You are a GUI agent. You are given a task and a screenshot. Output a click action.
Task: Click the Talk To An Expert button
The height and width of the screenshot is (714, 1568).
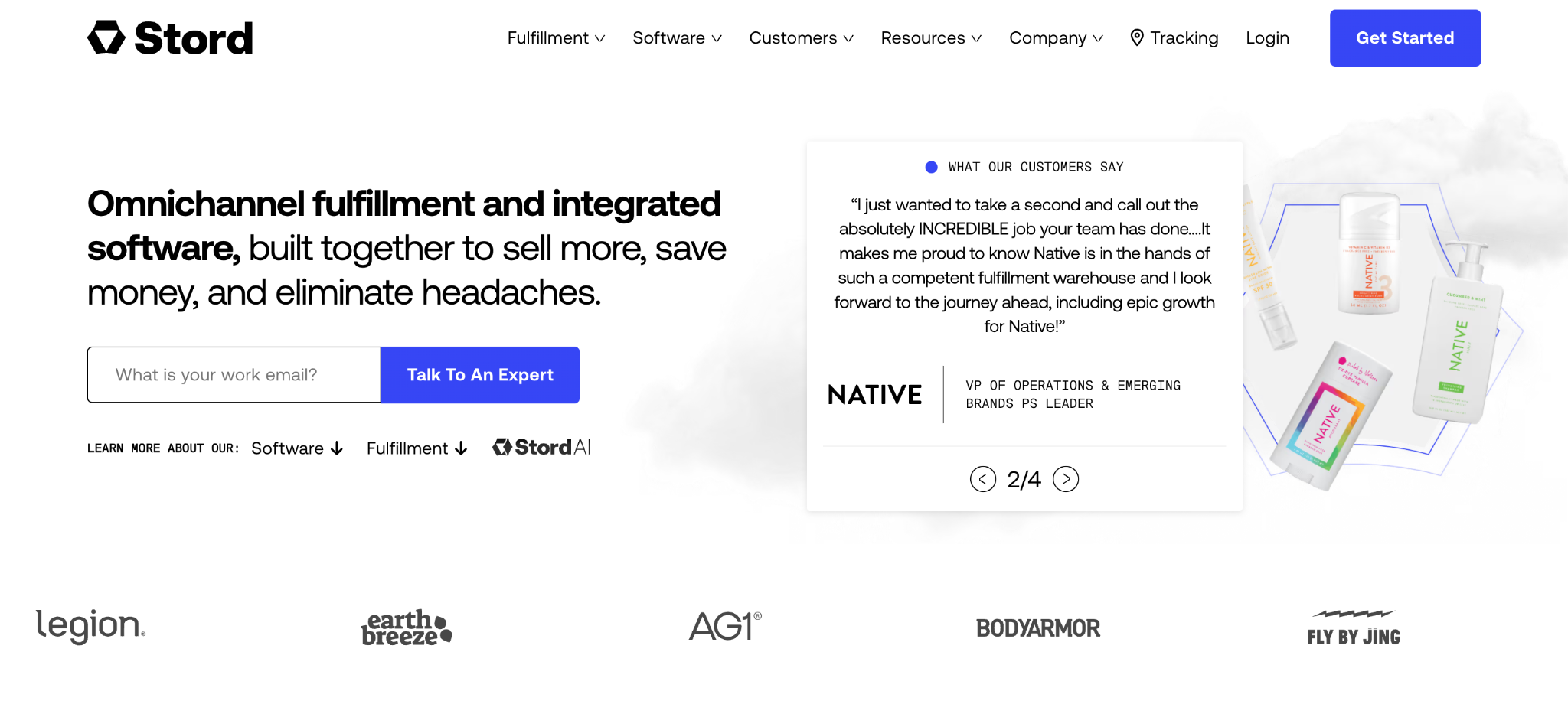(x=480, y=375)
